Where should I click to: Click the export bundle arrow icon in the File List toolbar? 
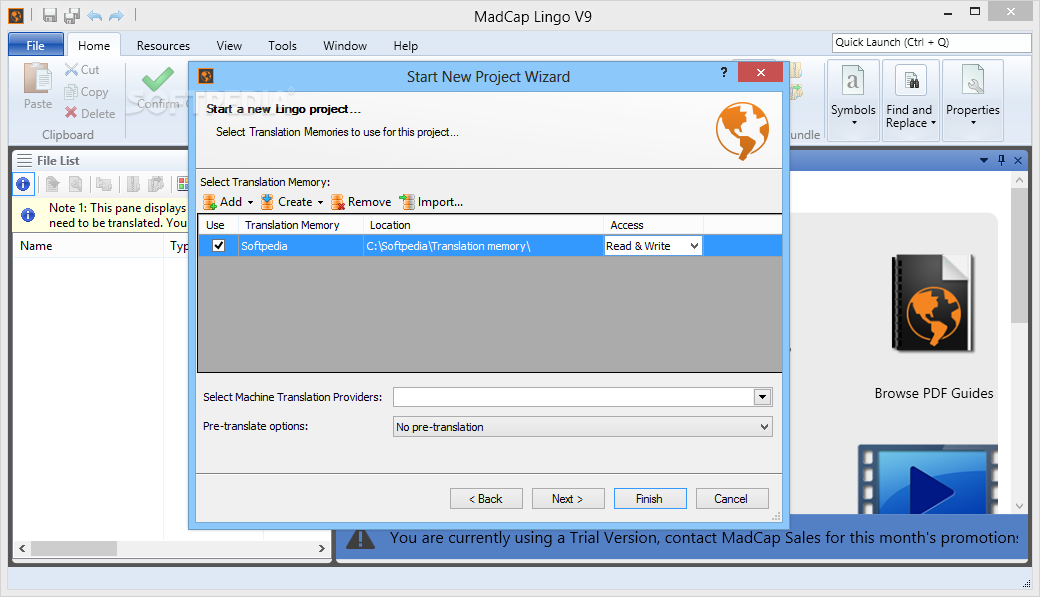click(x=156, y=184)
